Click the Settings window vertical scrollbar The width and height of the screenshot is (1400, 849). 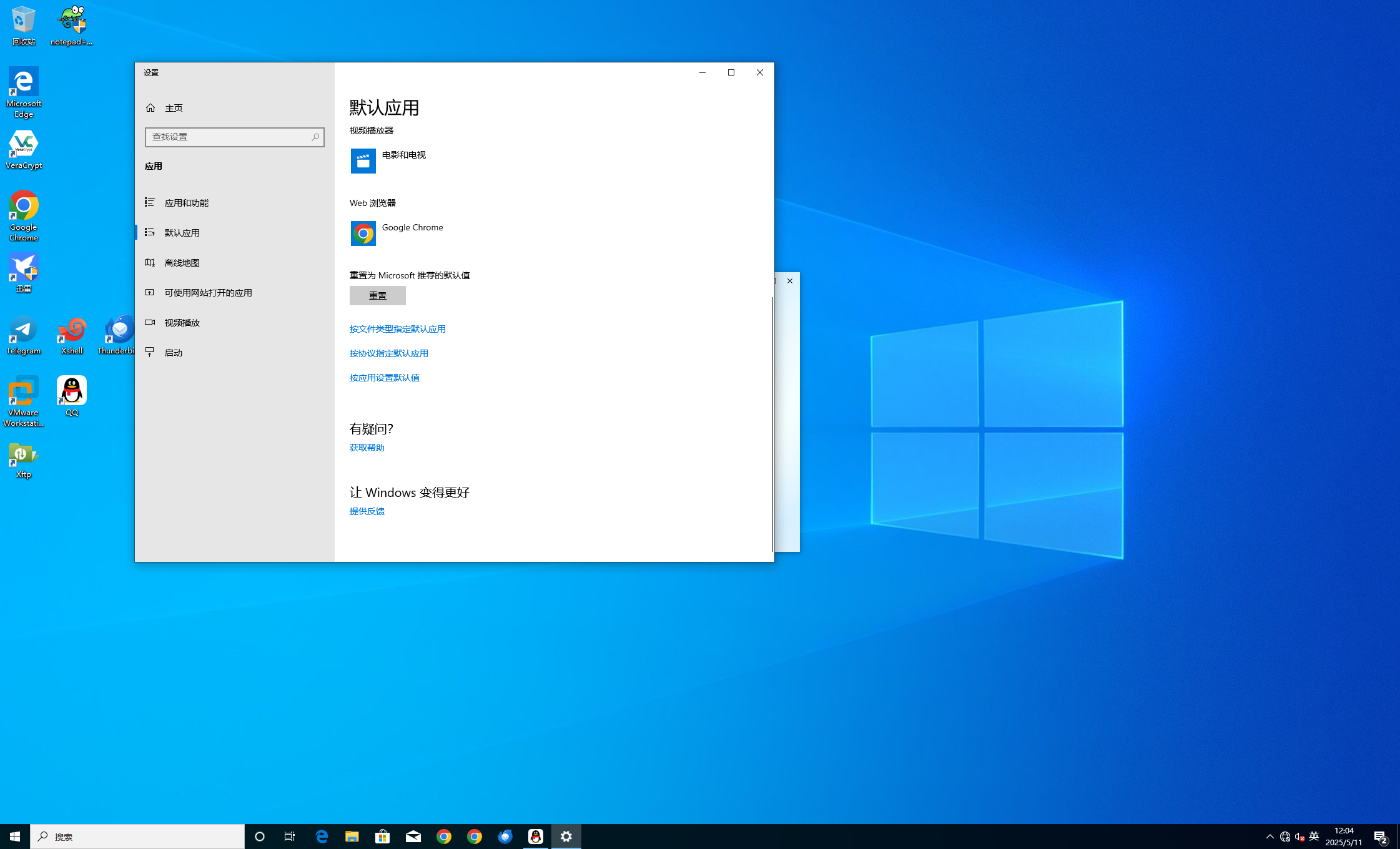click(x=772, y=424)
